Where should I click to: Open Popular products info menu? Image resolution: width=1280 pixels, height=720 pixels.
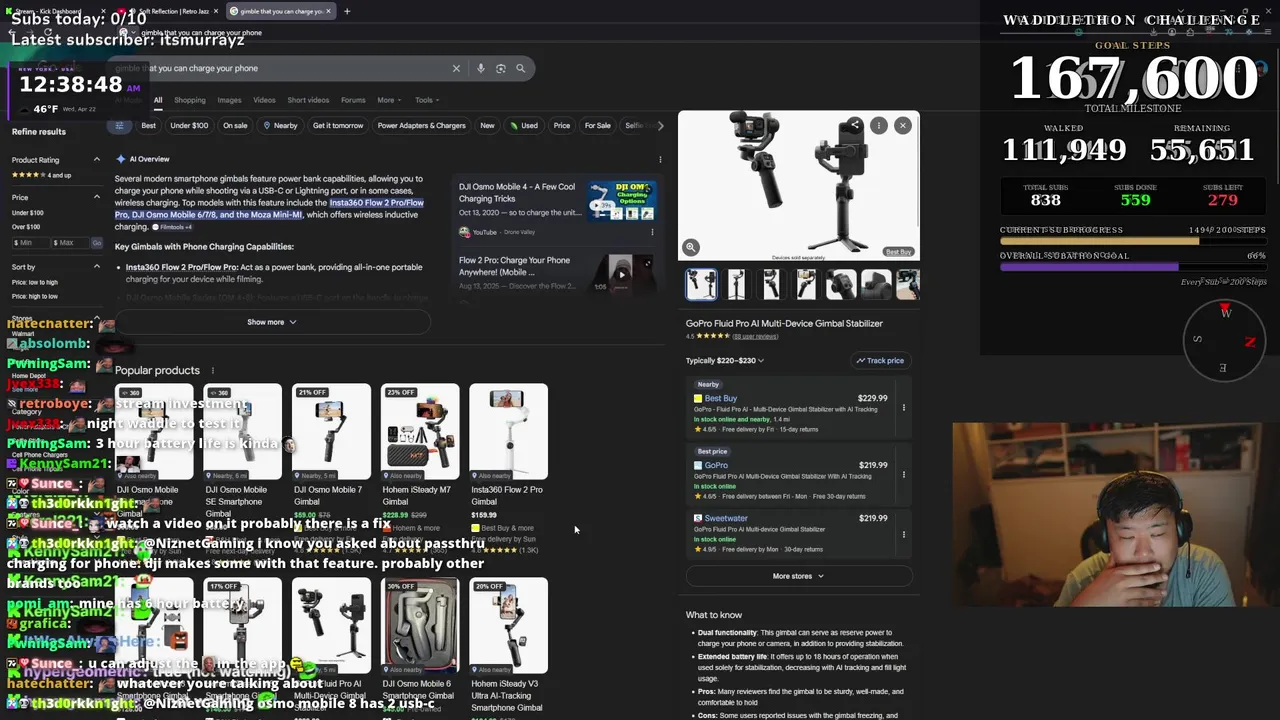coord(212,370)
